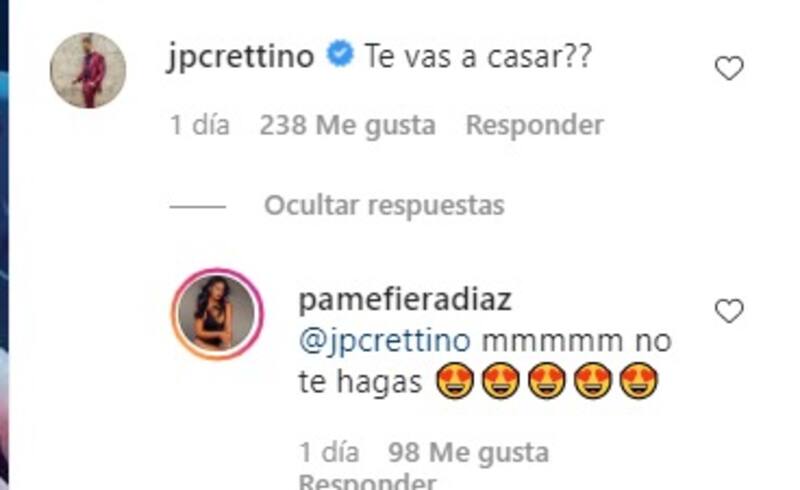Click the 1 día timestamp on jpcrettino's comment
This screenshot has width=800, height=490.
[x=200, y=126]
